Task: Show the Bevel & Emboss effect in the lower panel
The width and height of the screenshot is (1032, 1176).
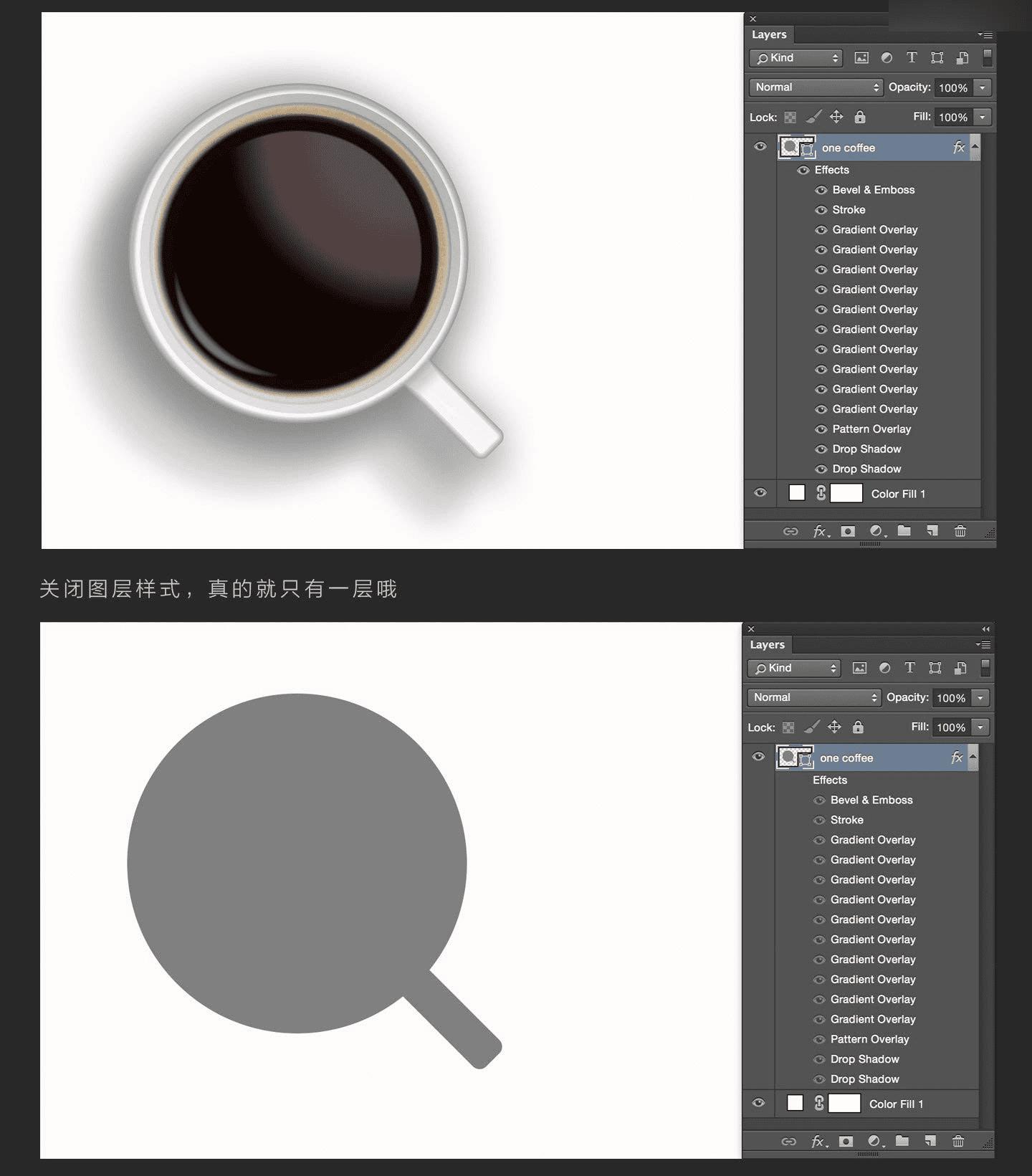Action: click(819, 800)
